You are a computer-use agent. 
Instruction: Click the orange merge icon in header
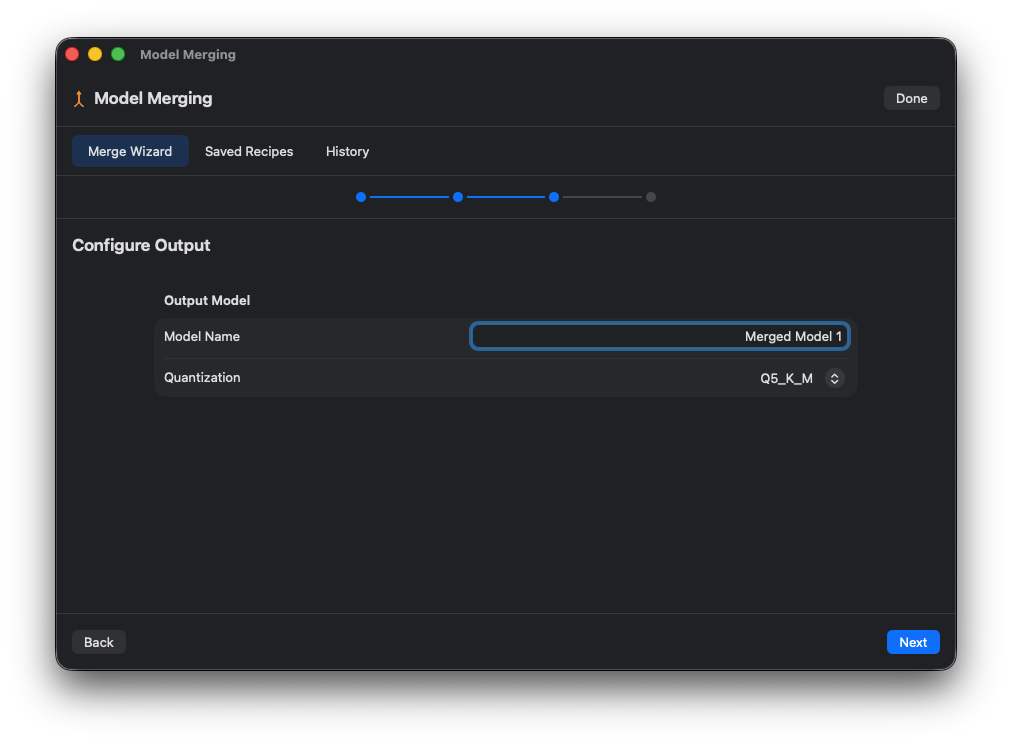tap(79, 99)
